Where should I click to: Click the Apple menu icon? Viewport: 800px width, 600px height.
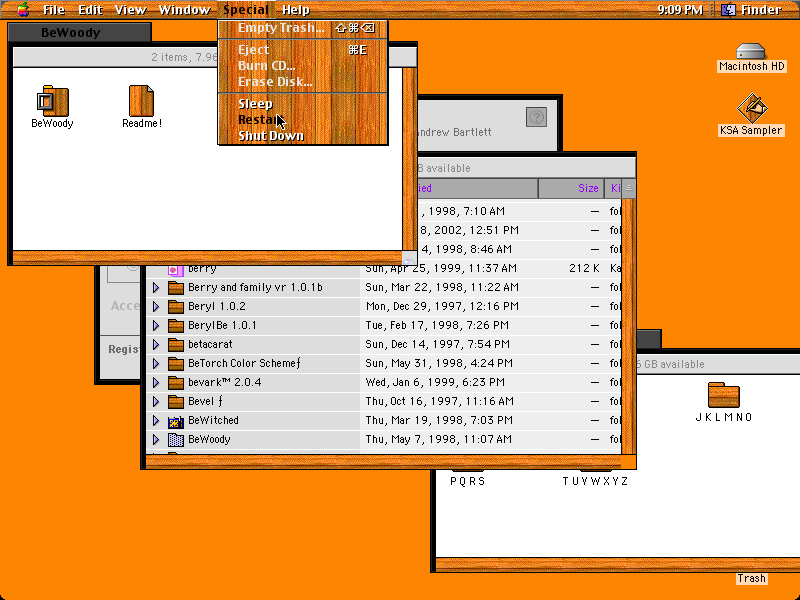pos(23,9)
